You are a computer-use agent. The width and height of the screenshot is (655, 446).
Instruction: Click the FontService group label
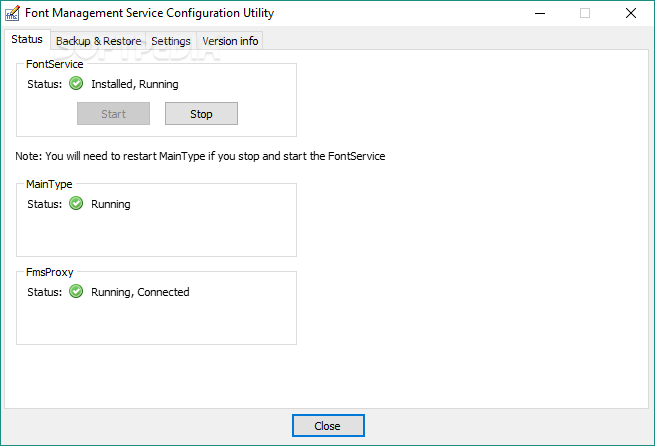point(55,64)
